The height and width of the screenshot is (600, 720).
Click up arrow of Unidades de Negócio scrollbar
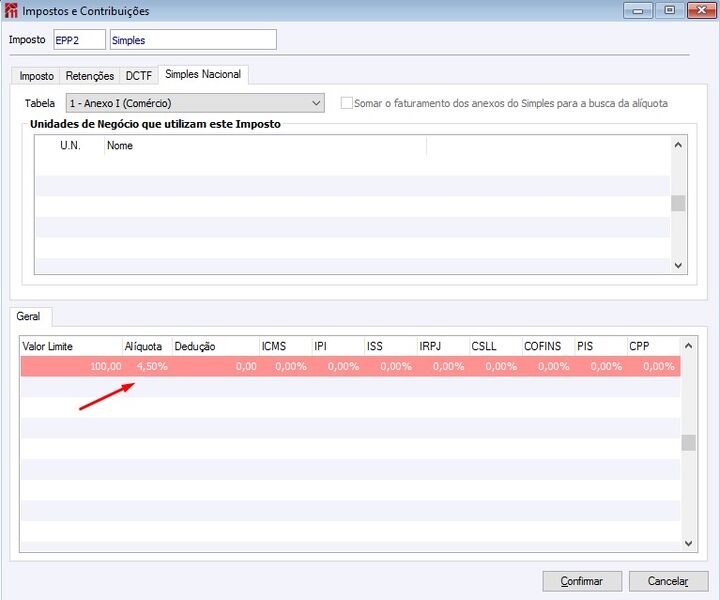(678, 145)
